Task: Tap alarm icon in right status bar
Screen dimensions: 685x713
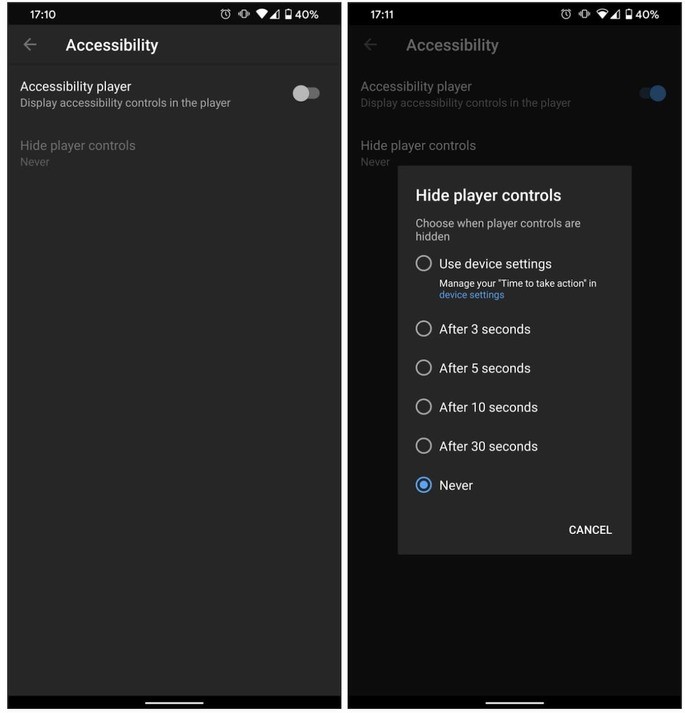Action: tap(565, 14)
